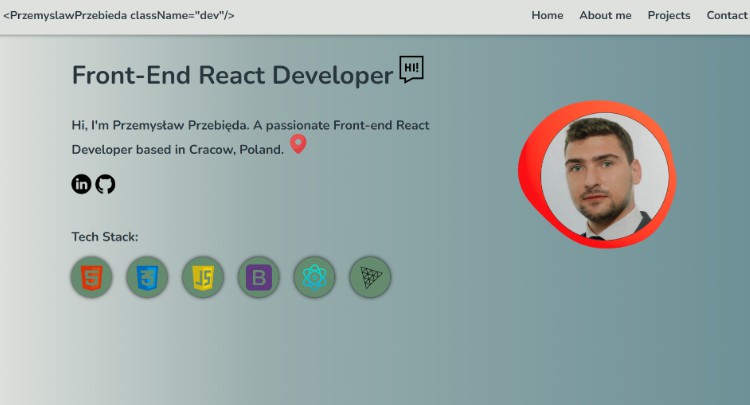This screenshot has height=405, width=750.
Task: Select the CSS3 tech stack icon
Action: [x=147, y=277]
